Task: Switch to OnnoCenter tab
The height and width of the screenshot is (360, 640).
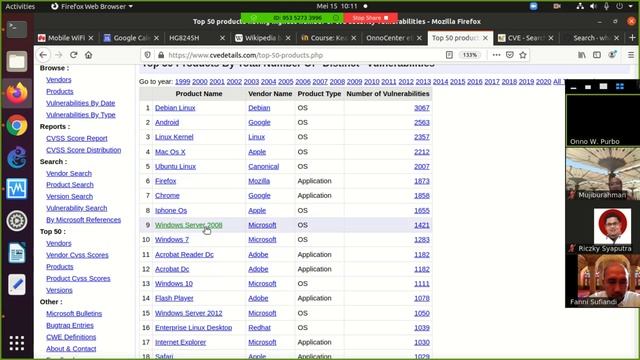Action: point(393,38)
